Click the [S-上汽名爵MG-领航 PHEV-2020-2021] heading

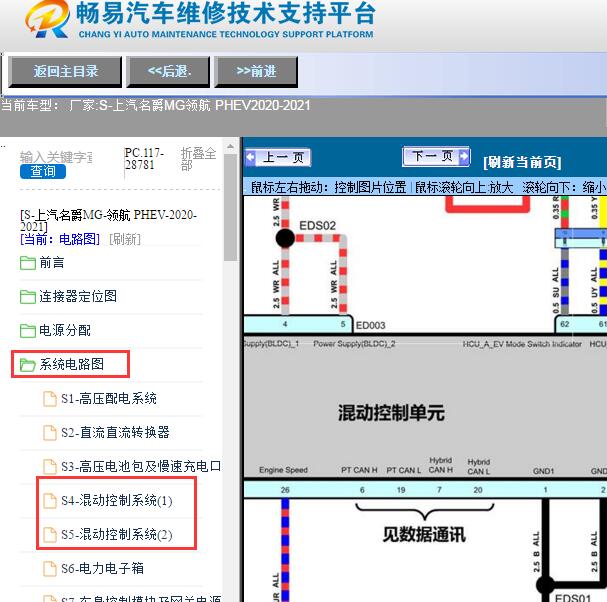[x=108, y=220]
